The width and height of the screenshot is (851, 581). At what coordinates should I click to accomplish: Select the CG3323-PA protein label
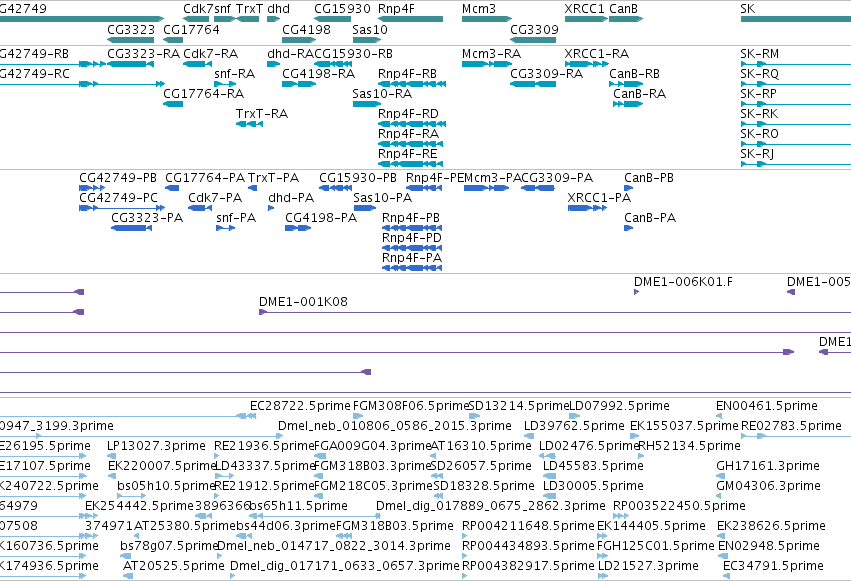(x=147, y=218)
